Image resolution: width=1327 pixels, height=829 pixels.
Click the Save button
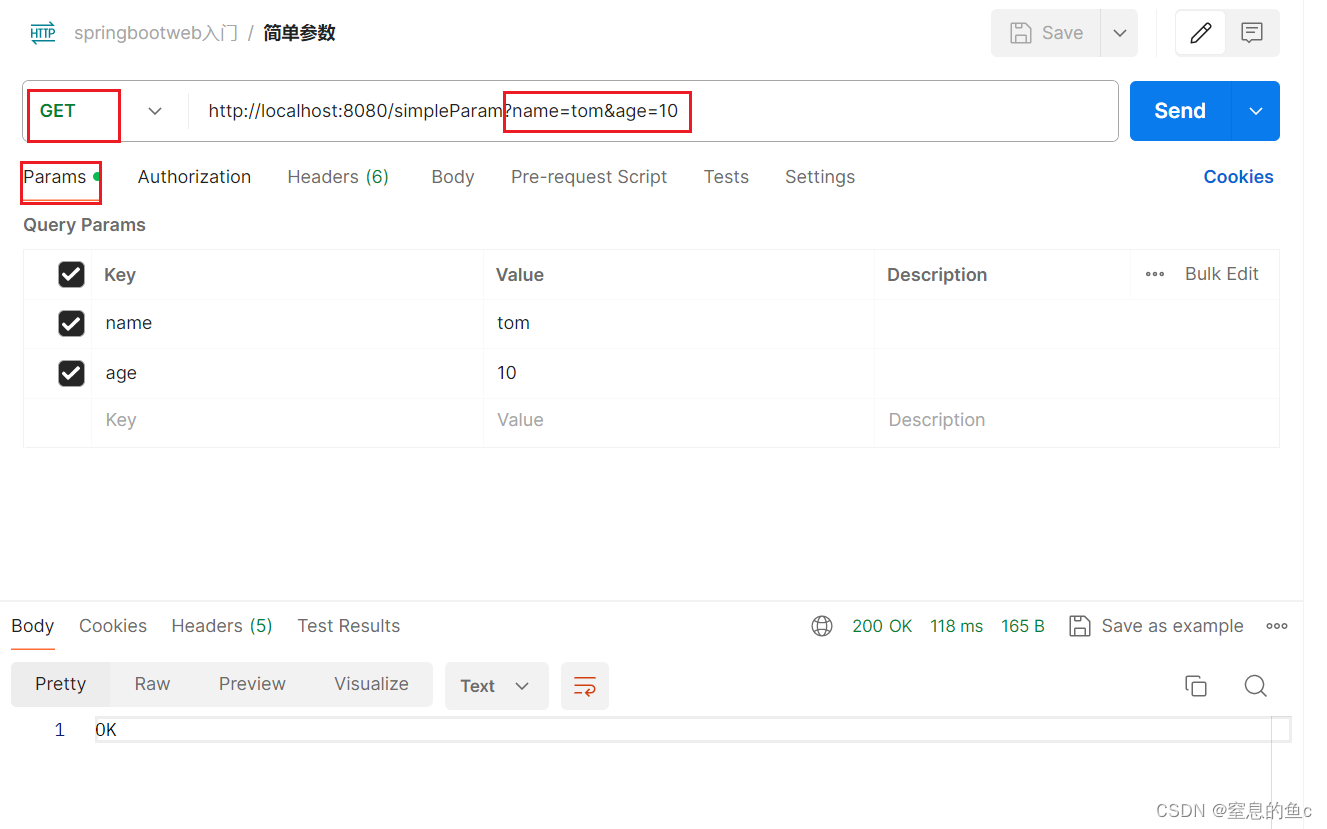[x=1046, y=33]
